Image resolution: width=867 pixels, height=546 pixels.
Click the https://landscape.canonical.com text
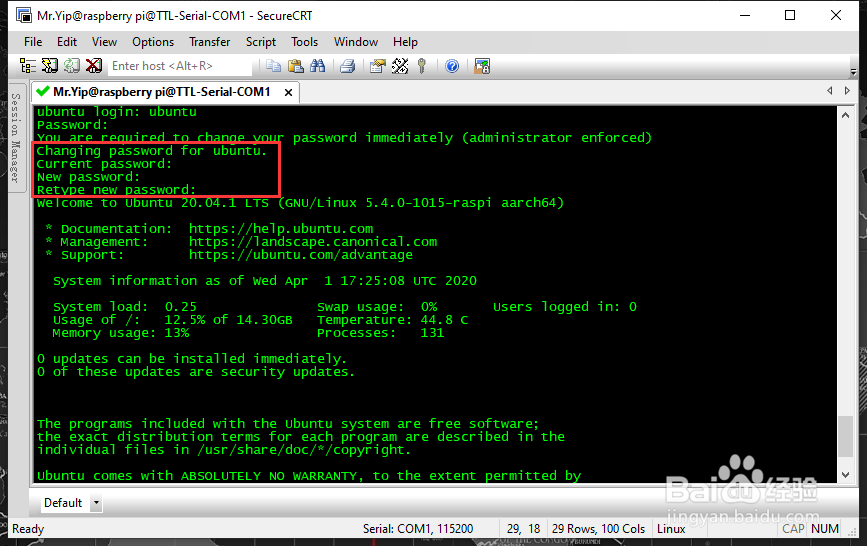pos(313,242)
